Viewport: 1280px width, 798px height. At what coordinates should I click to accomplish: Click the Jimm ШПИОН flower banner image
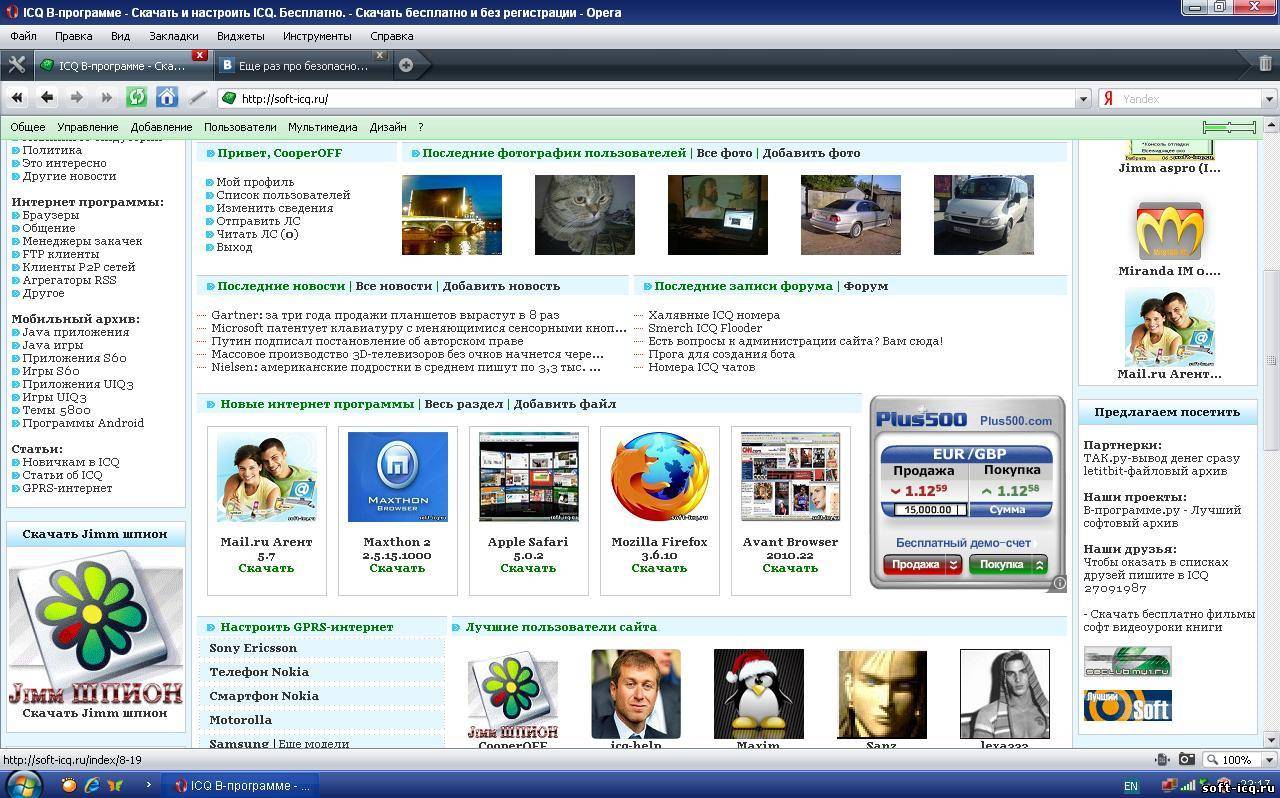tap(96, 627)
